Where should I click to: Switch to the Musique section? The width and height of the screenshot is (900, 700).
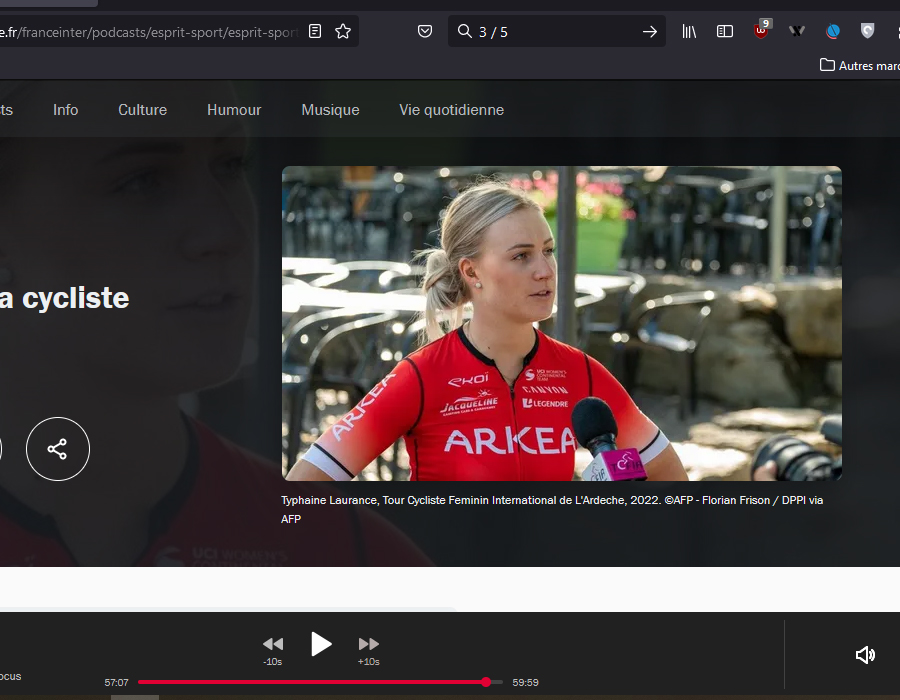tap(330, 109)
